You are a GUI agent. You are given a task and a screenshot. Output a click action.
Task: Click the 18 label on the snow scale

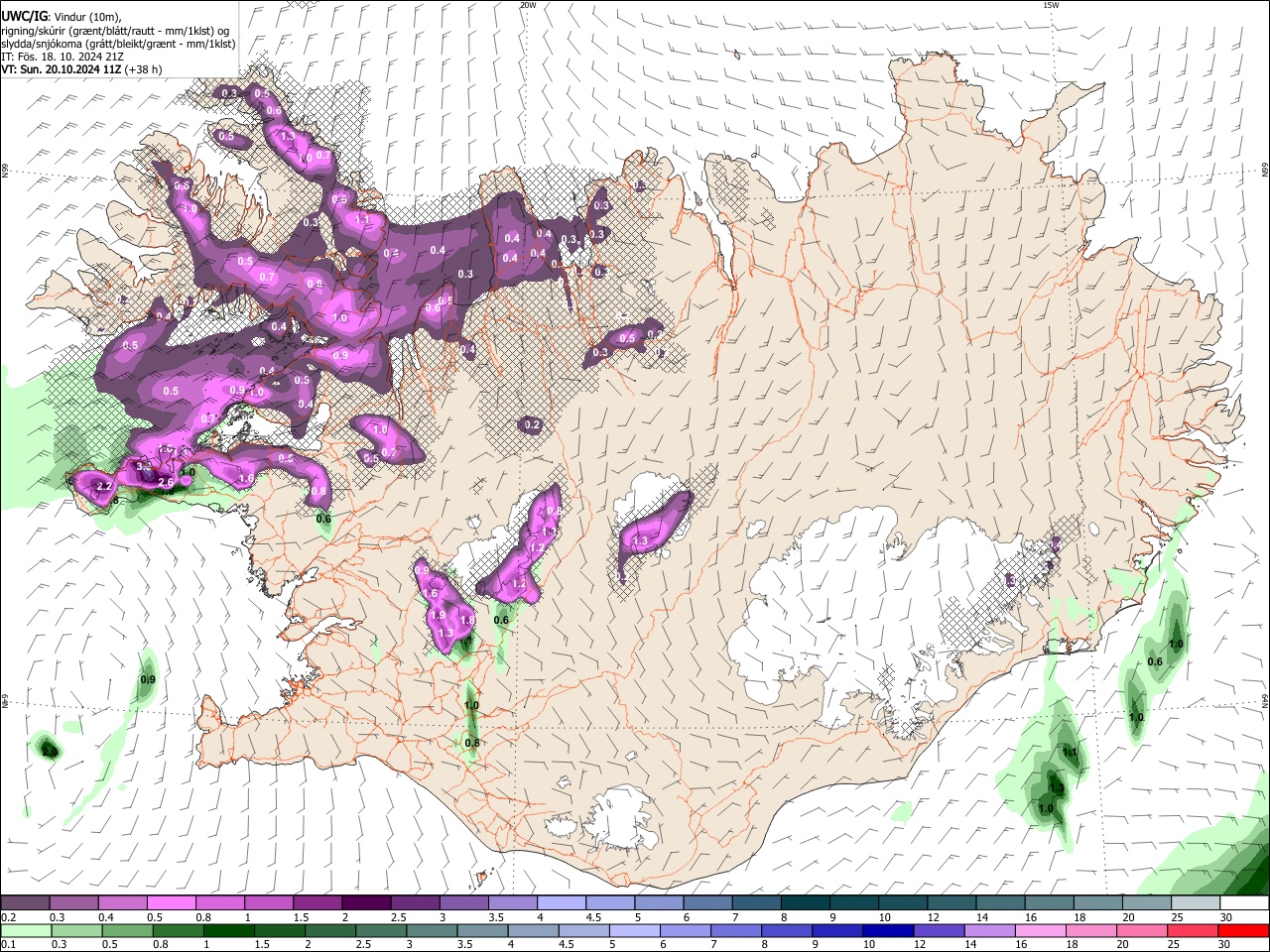(1079, 917)
